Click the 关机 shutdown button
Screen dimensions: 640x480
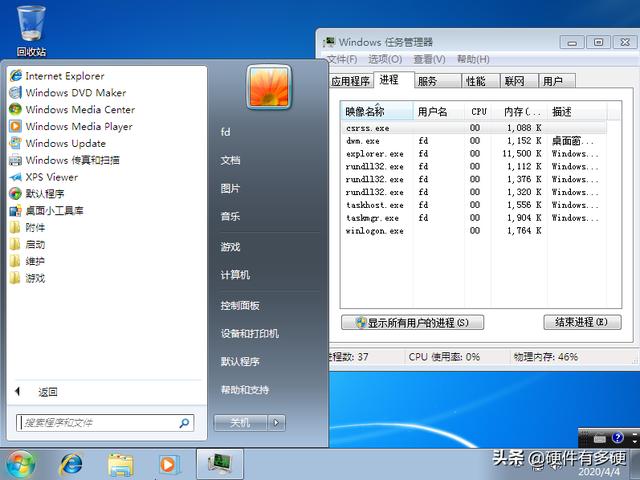coord(240,422)
